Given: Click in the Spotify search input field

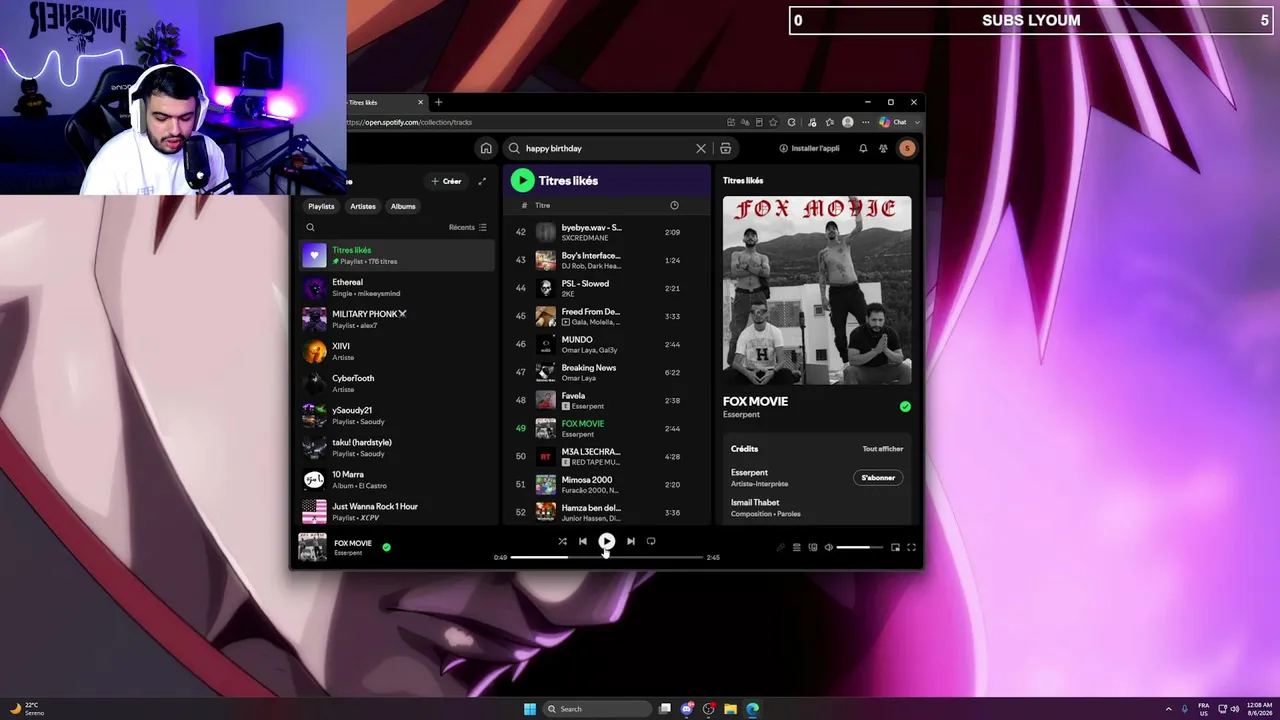Looking at the screenshot, I should (606, 148).
